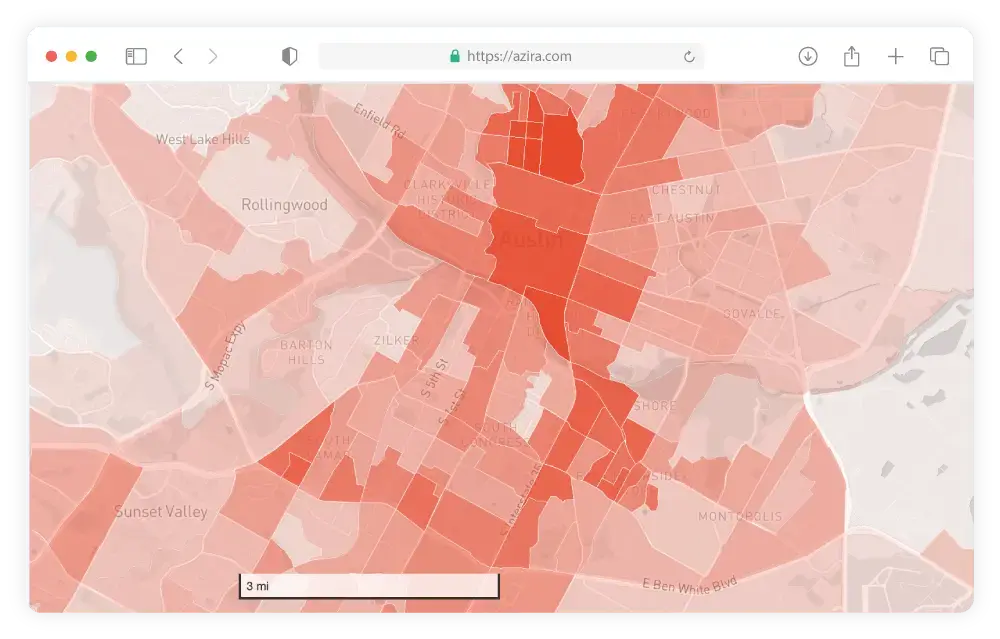Click the 3 mi scale bar
Viewport: 1000px width, 639px height.
(368, 586)
